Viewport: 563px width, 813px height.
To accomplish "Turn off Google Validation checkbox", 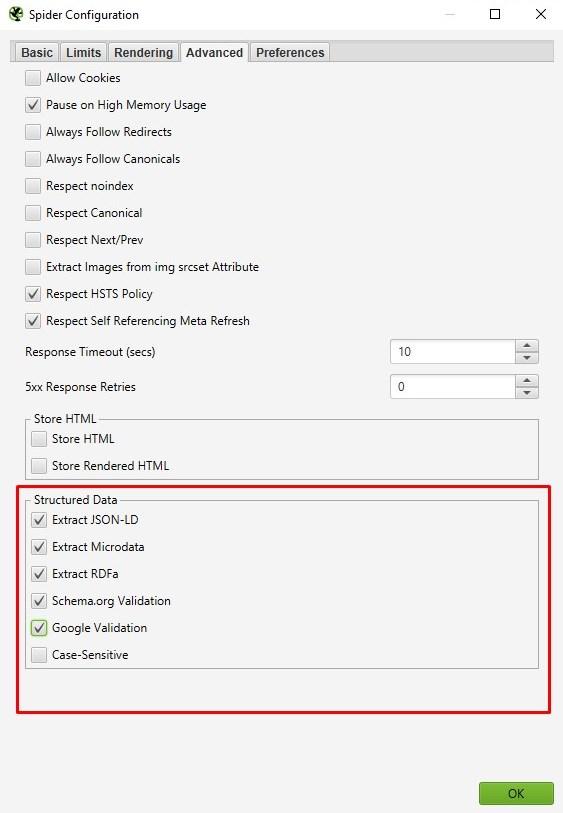I will point(39,627).
